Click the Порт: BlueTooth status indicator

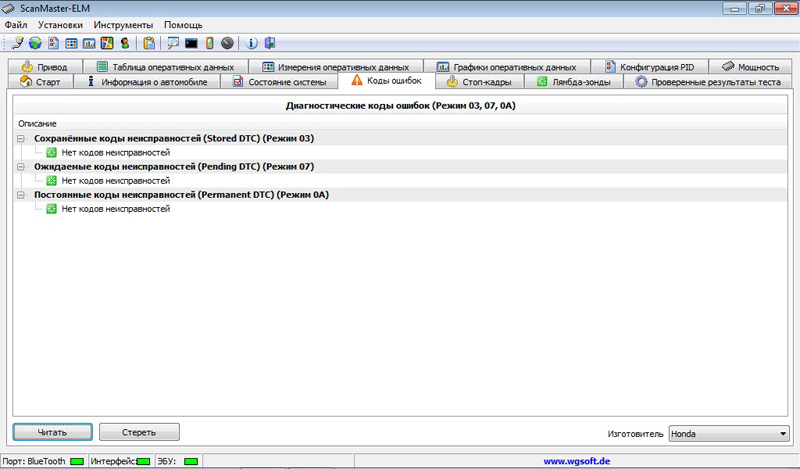tap(77, 461)
